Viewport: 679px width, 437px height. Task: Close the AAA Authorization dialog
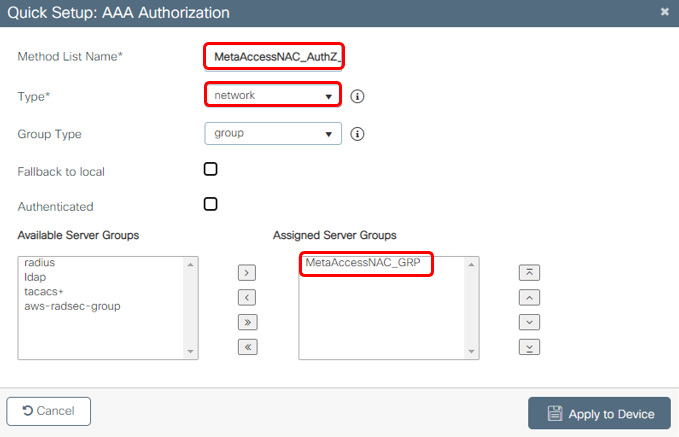click(665, 12)
